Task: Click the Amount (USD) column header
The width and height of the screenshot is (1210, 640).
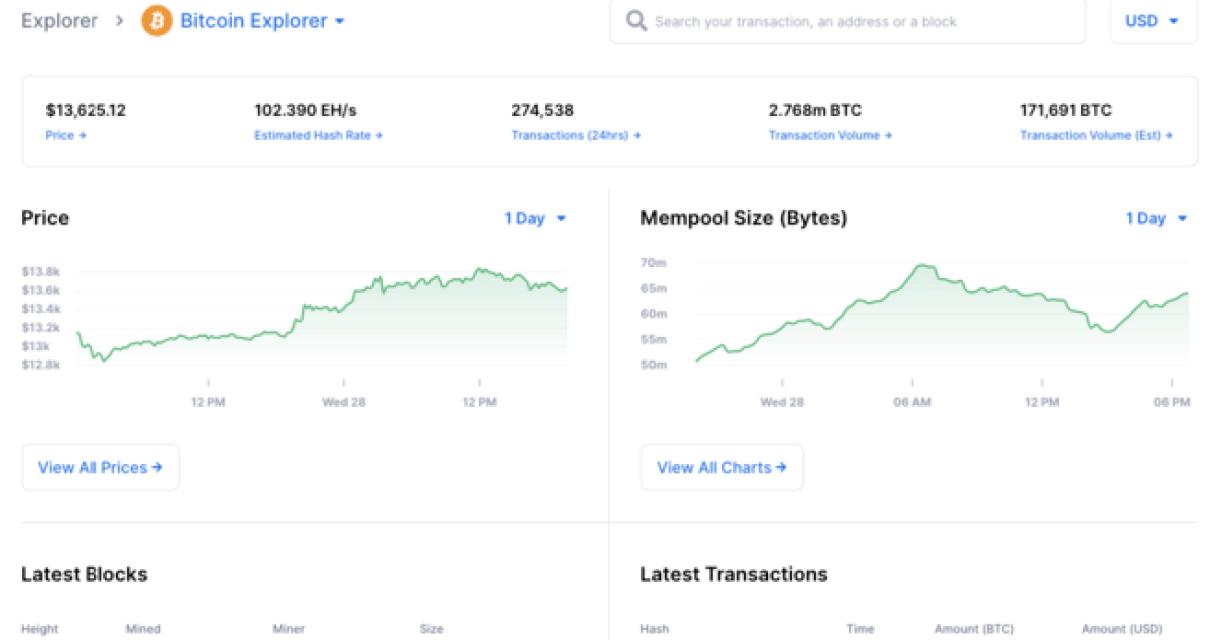Action: [1122, 629]
